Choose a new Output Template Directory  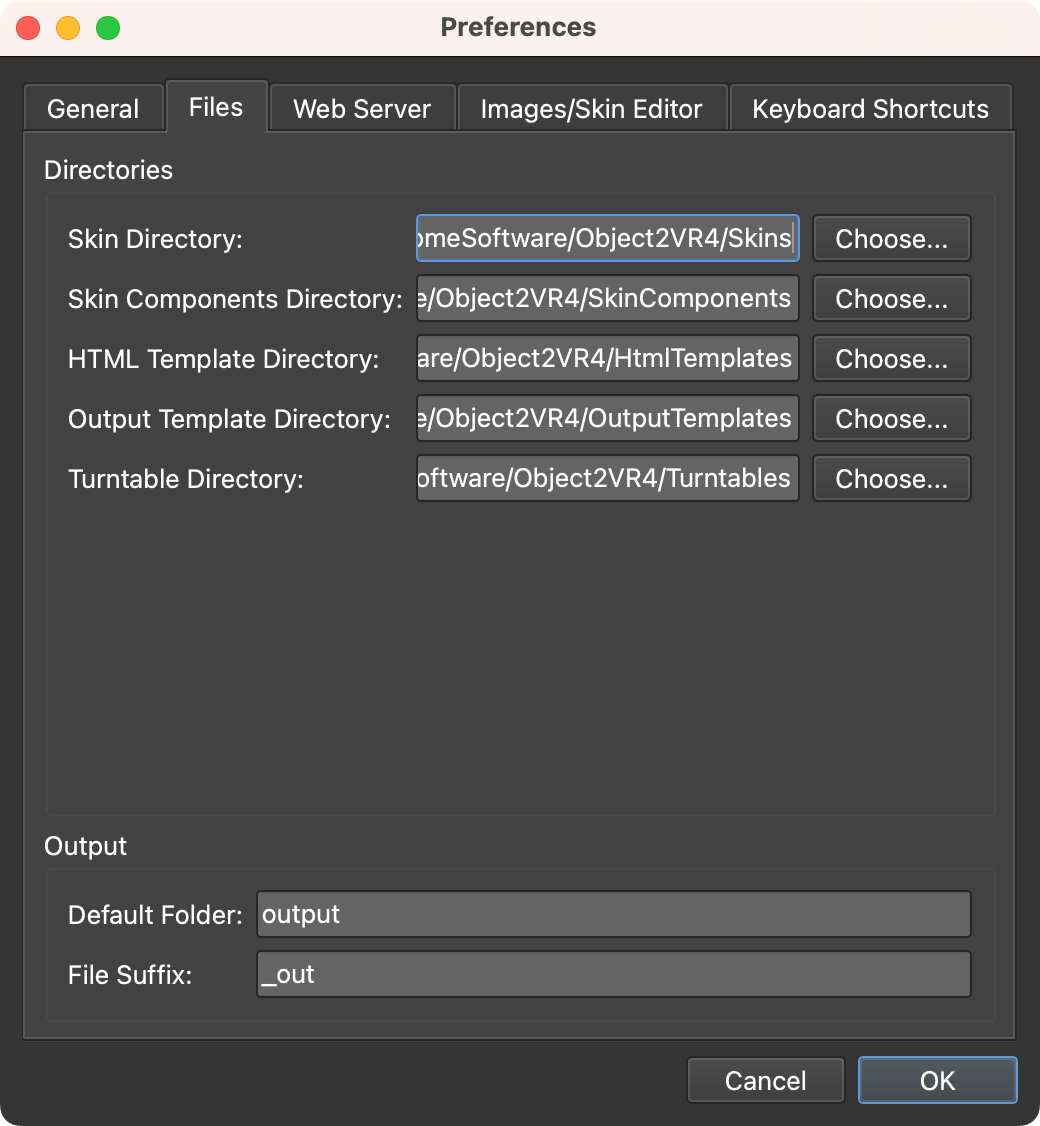891,419
